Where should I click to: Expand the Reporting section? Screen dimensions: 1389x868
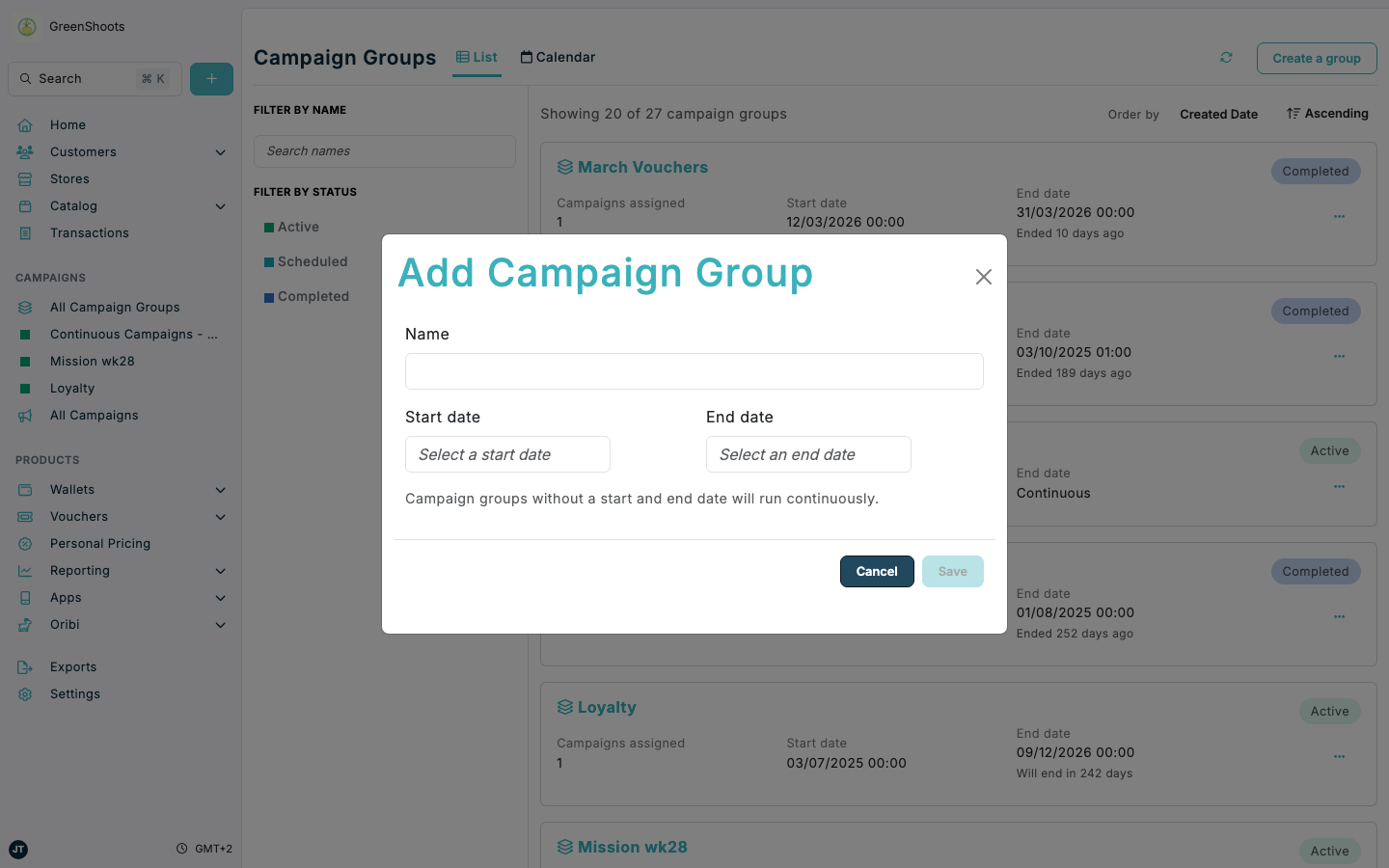point(221,570)
